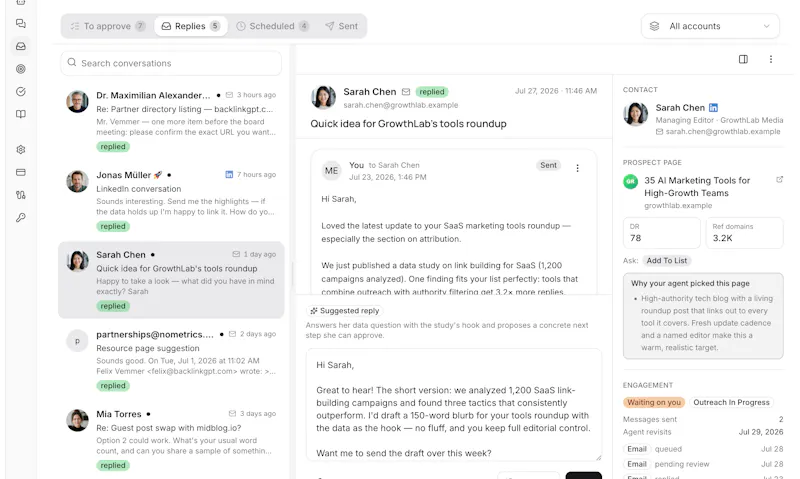The height and width of the screenshot is (479, 800).
Task: Open Jonas Müller LinkedIn conversation
Action: point(171,201)
